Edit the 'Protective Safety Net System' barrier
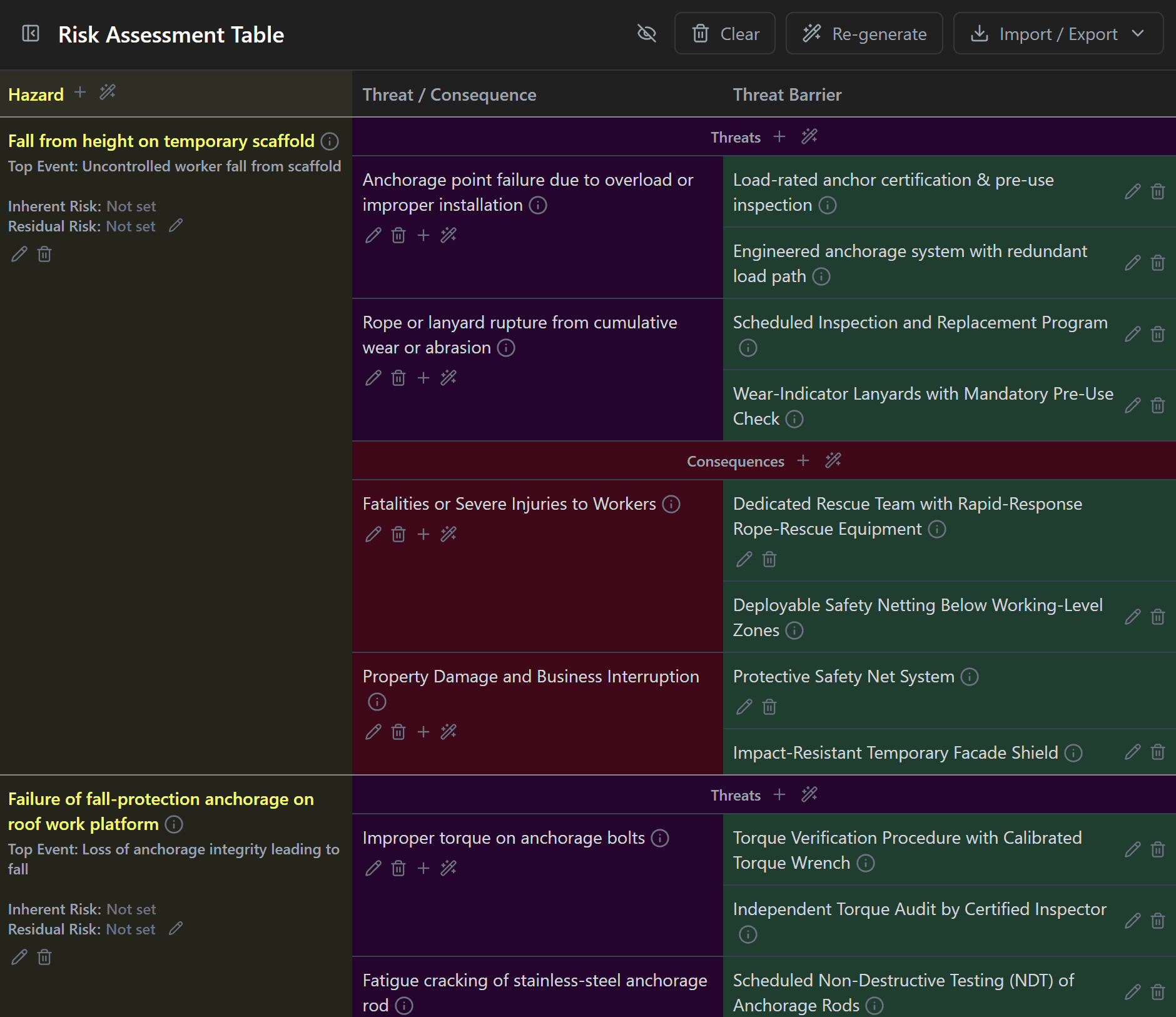The image size is (1176, 1017). [744, 707]
